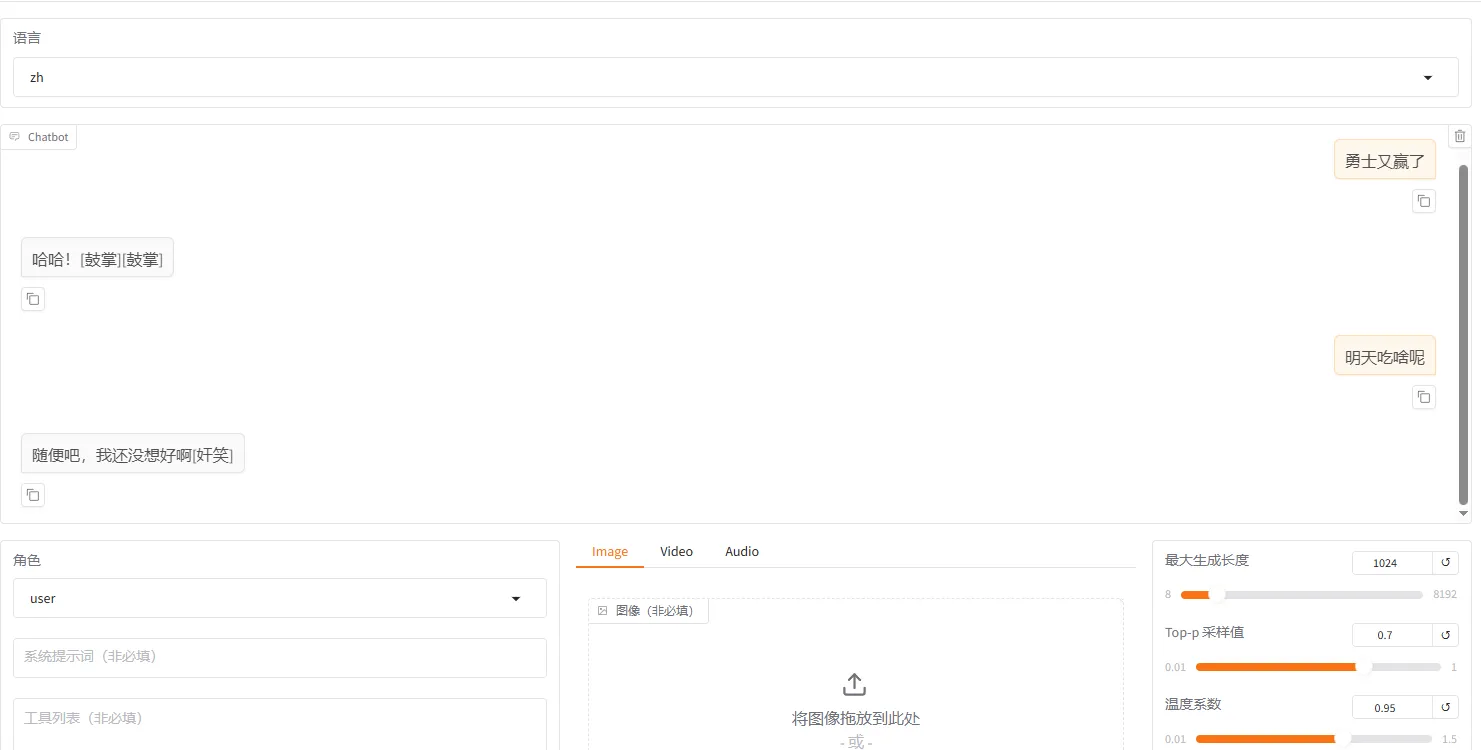The width and height of the screenshot is (1481, 750).
Task: Click the user message 勇士又赢了
Action: point(1385,160)
